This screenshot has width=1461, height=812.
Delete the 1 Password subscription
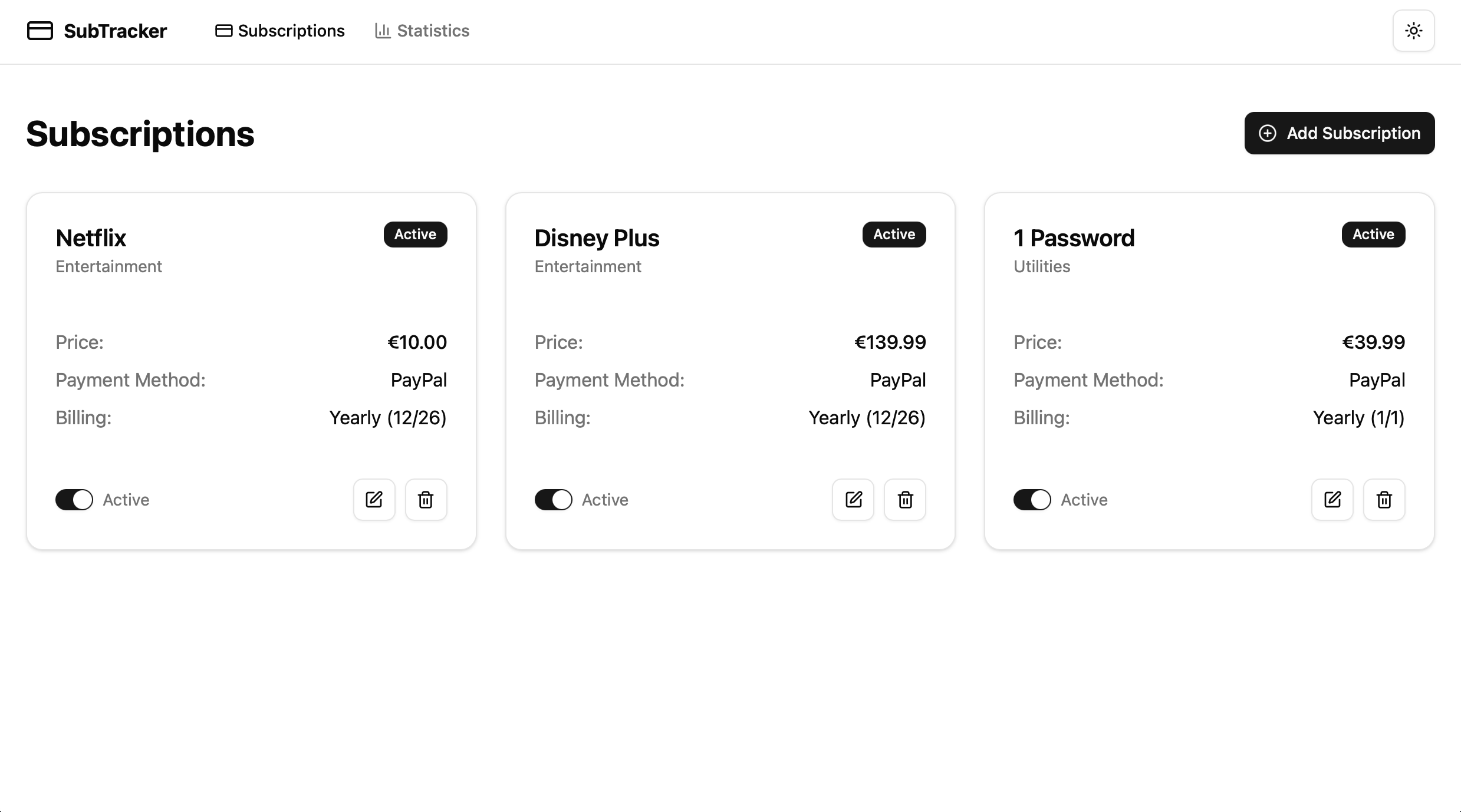point(1384,500)
